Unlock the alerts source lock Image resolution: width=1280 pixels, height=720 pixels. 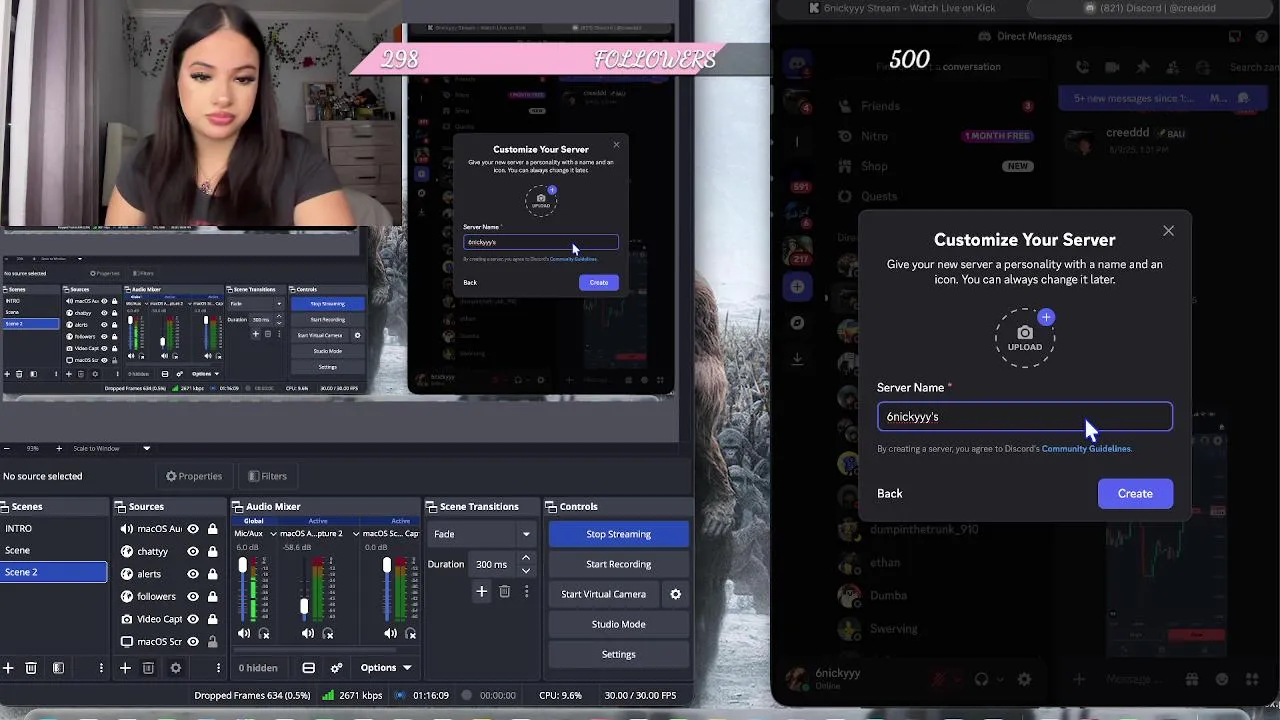[213, 574]
